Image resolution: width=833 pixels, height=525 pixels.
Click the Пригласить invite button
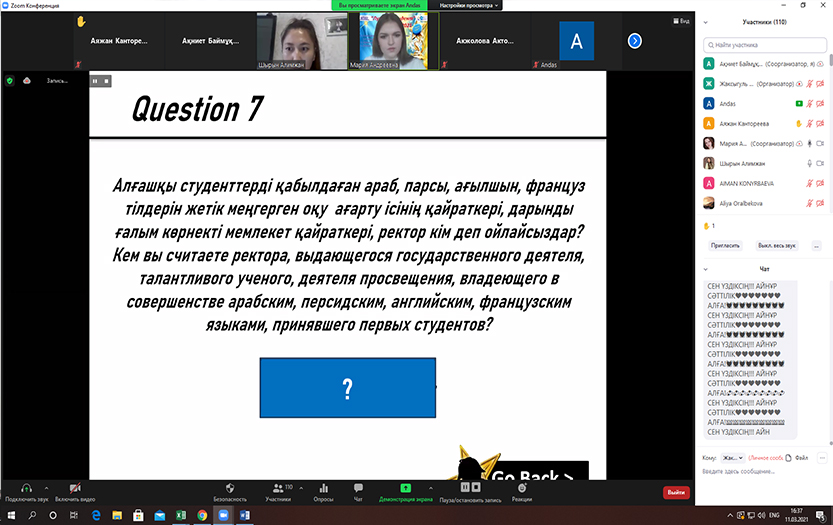coord(725,245)
